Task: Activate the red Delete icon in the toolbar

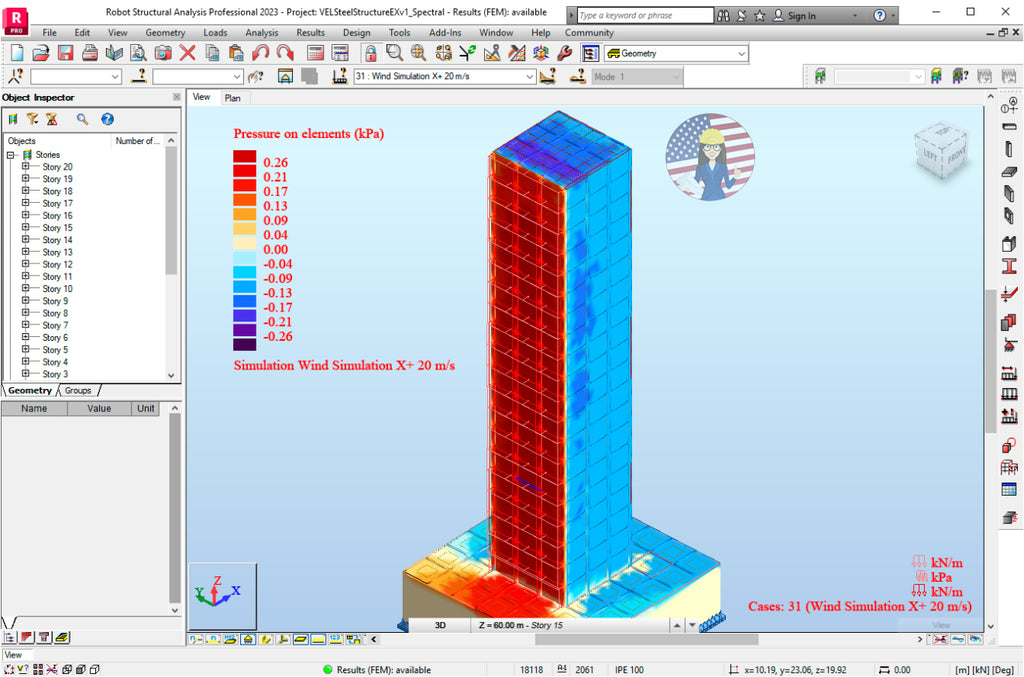Action: tap(187, 53)
